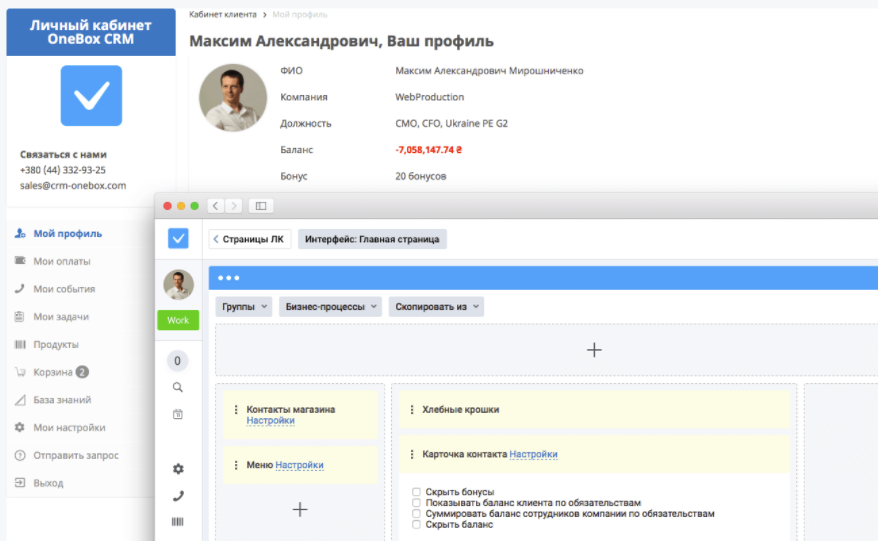878x541 pixels.
Task: Select База знаний menu item
Action: point(62,400)
